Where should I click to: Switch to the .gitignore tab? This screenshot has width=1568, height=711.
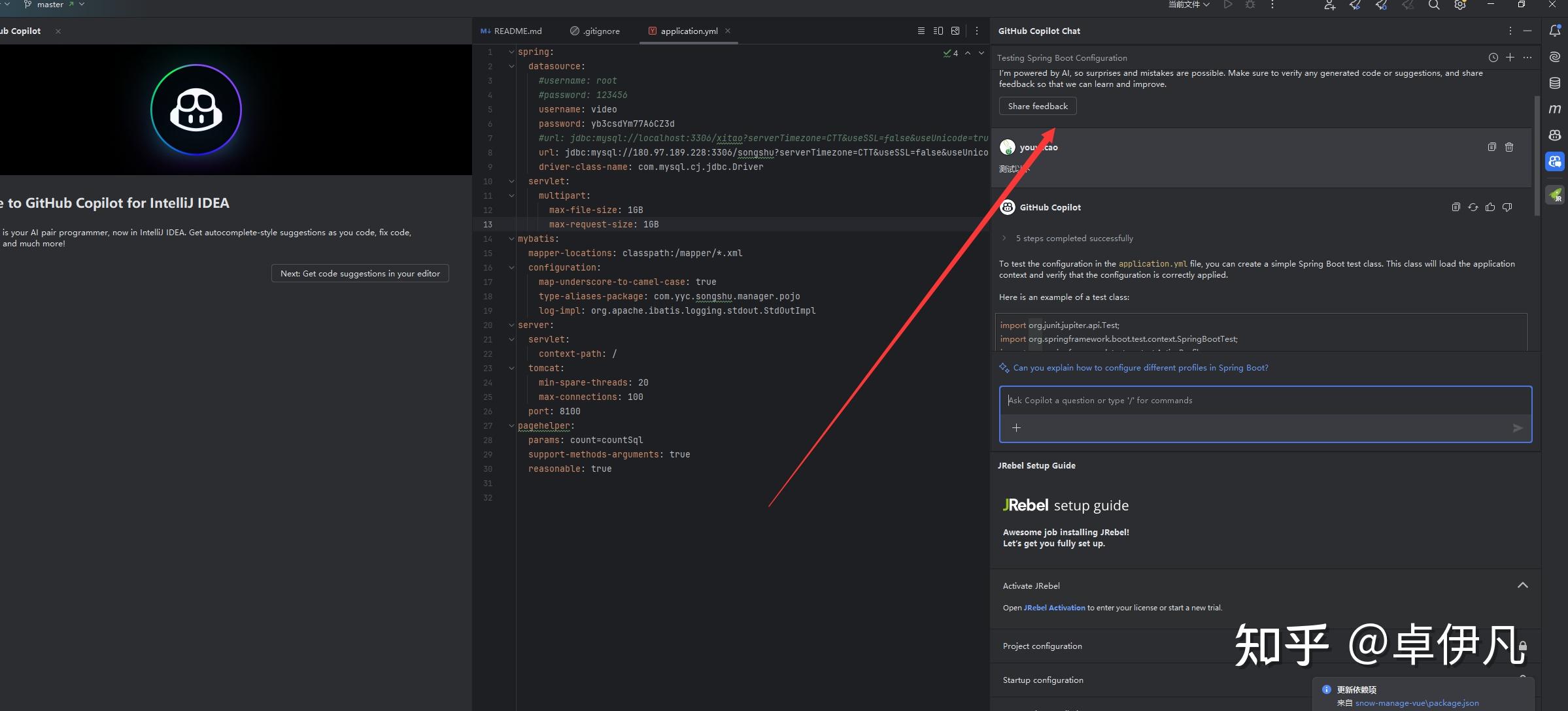coord(600,31)
